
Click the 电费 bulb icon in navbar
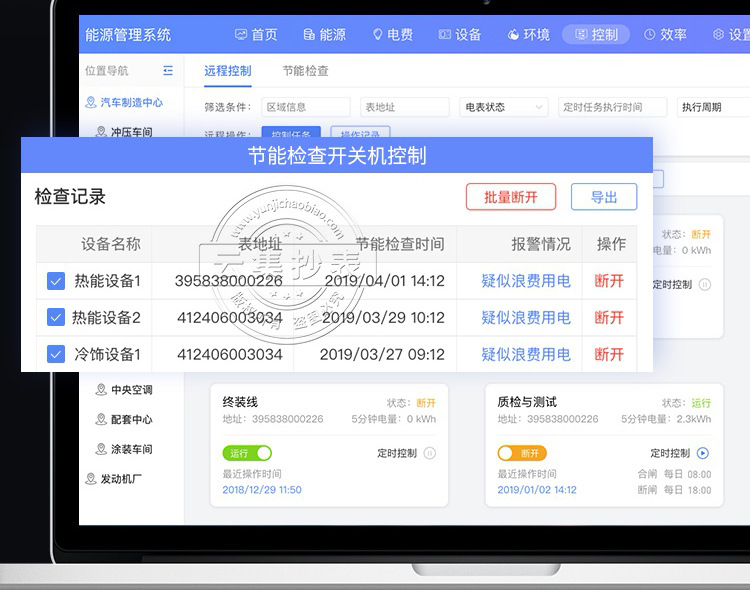click(x=378, y=34)
